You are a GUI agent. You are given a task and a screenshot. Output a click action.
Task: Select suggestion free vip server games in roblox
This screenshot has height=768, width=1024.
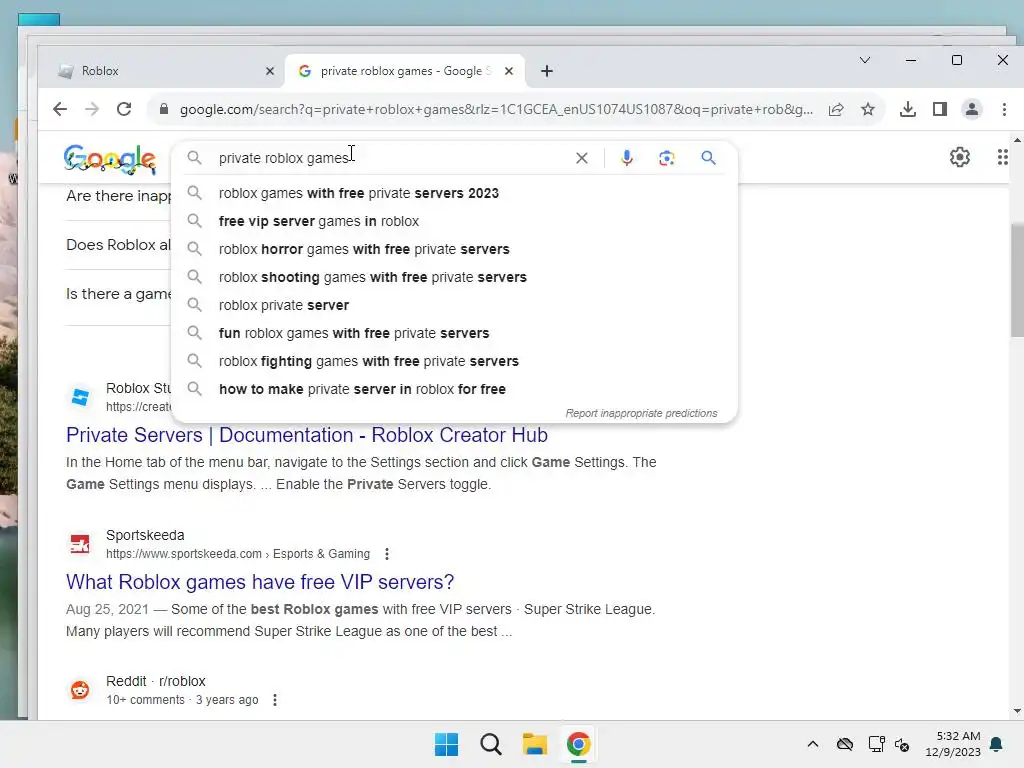tap(455, 221)
